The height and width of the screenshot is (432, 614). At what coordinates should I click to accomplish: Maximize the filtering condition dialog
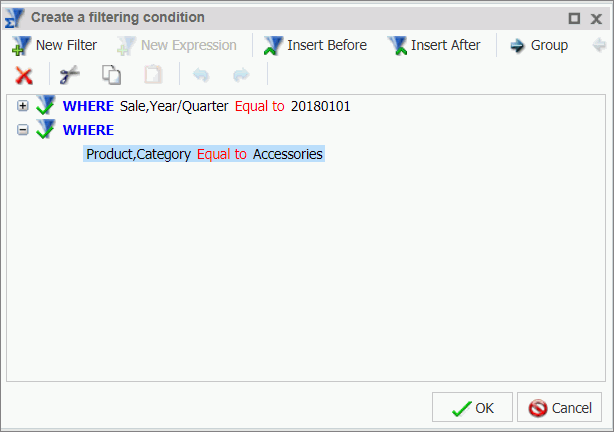pyautogui.click(x=574, y=18)
